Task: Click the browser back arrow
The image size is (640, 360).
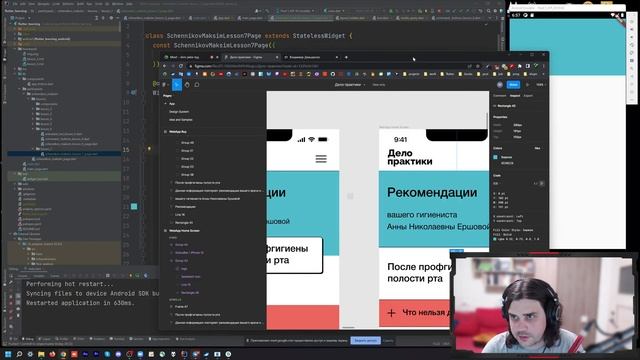Action: pos(164,66)
